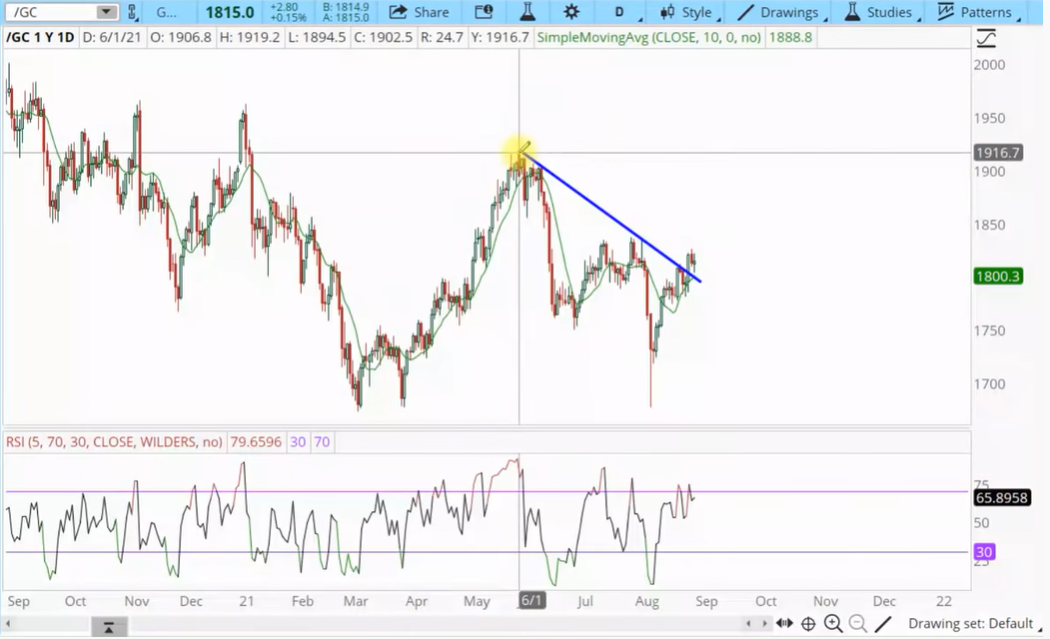Zoom out with the magnifier minus icon
This screenshot has width=1050, height=639.
858,623
